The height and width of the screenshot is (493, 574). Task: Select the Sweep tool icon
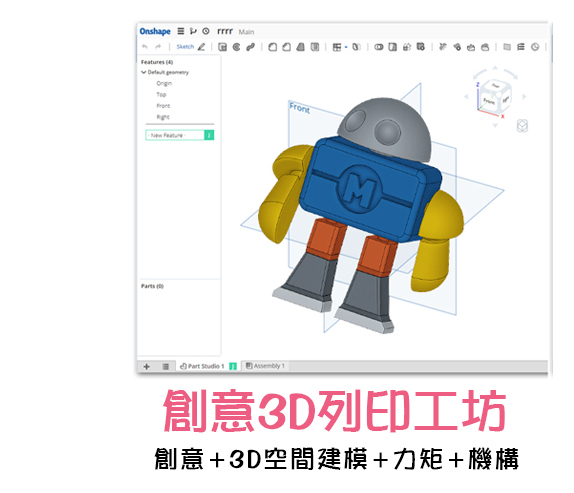pos(250,47)
